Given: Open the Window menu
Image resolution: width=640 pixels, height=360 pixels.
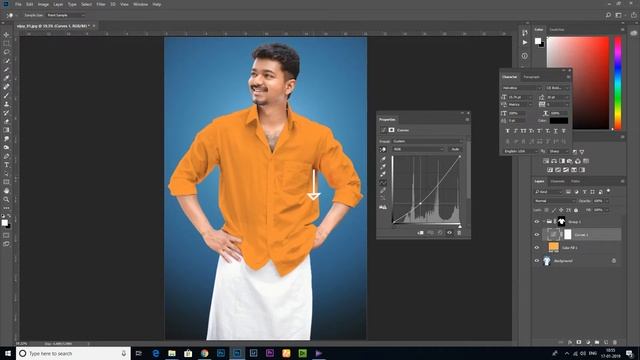Looking at the screenshot, I should [140, 4].
